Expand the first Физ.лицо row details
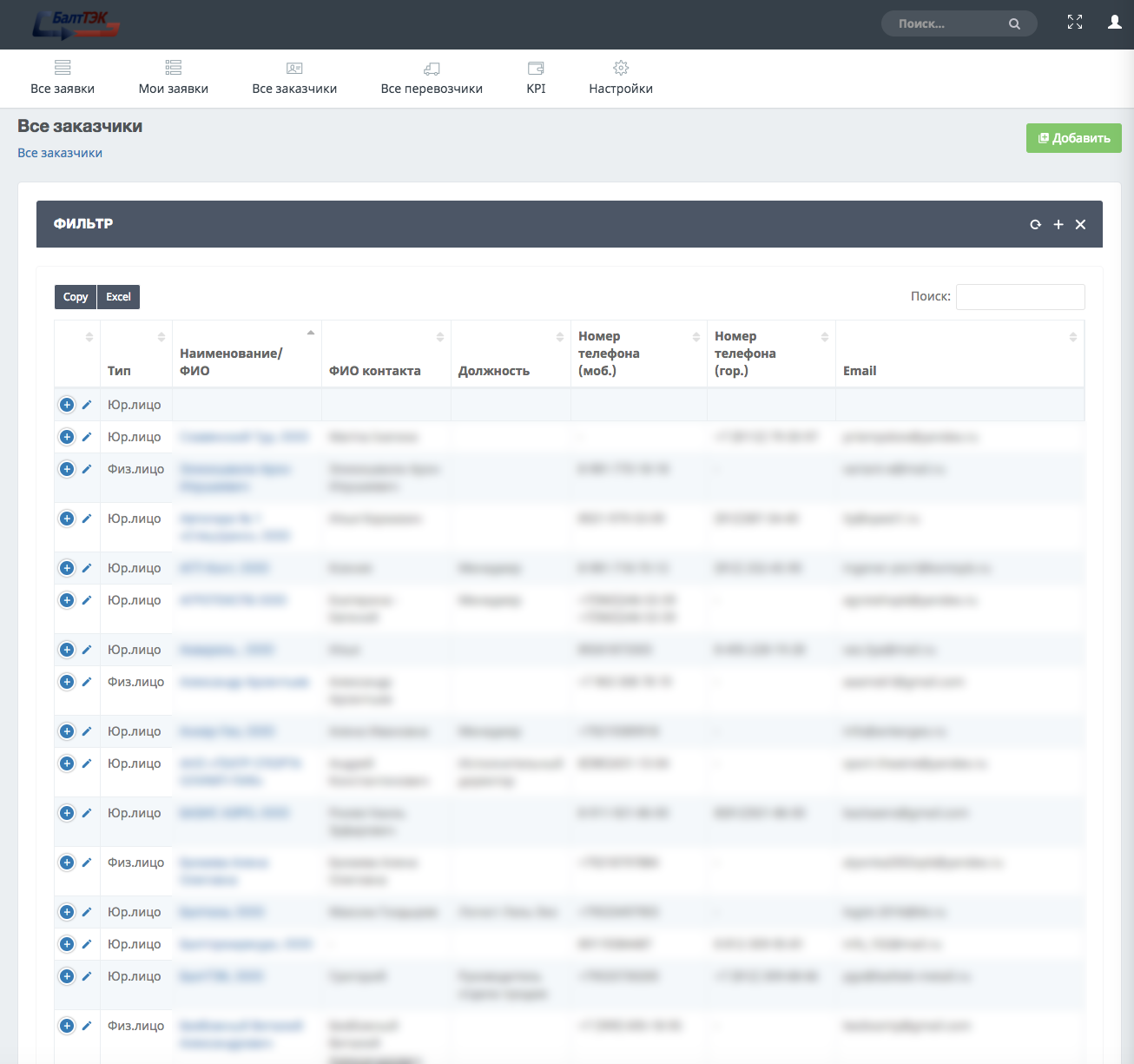Screen dimensions: 1134x1064 67,469
